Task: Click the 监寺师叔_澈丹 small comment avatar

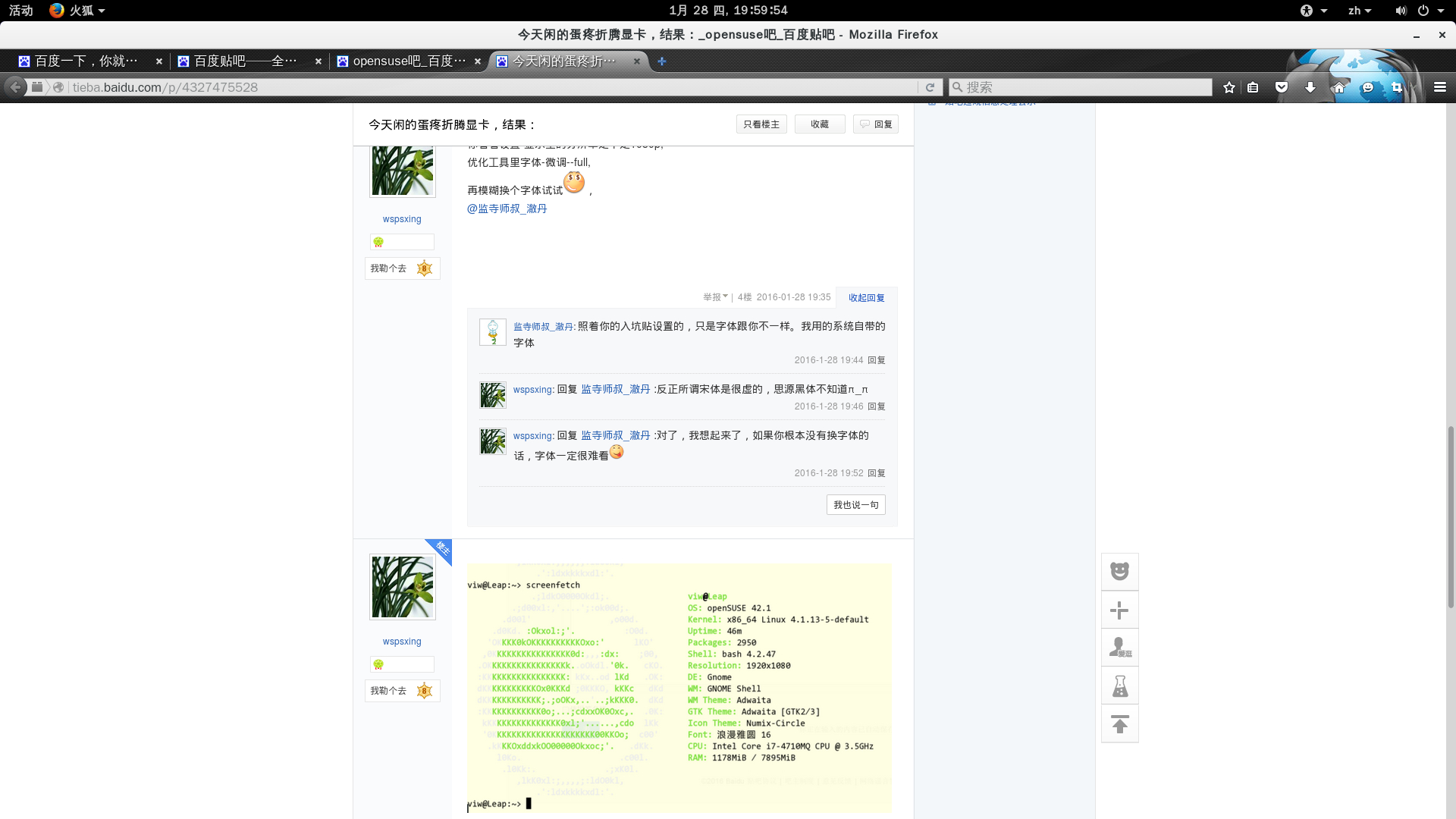Action: pos(493,332)
